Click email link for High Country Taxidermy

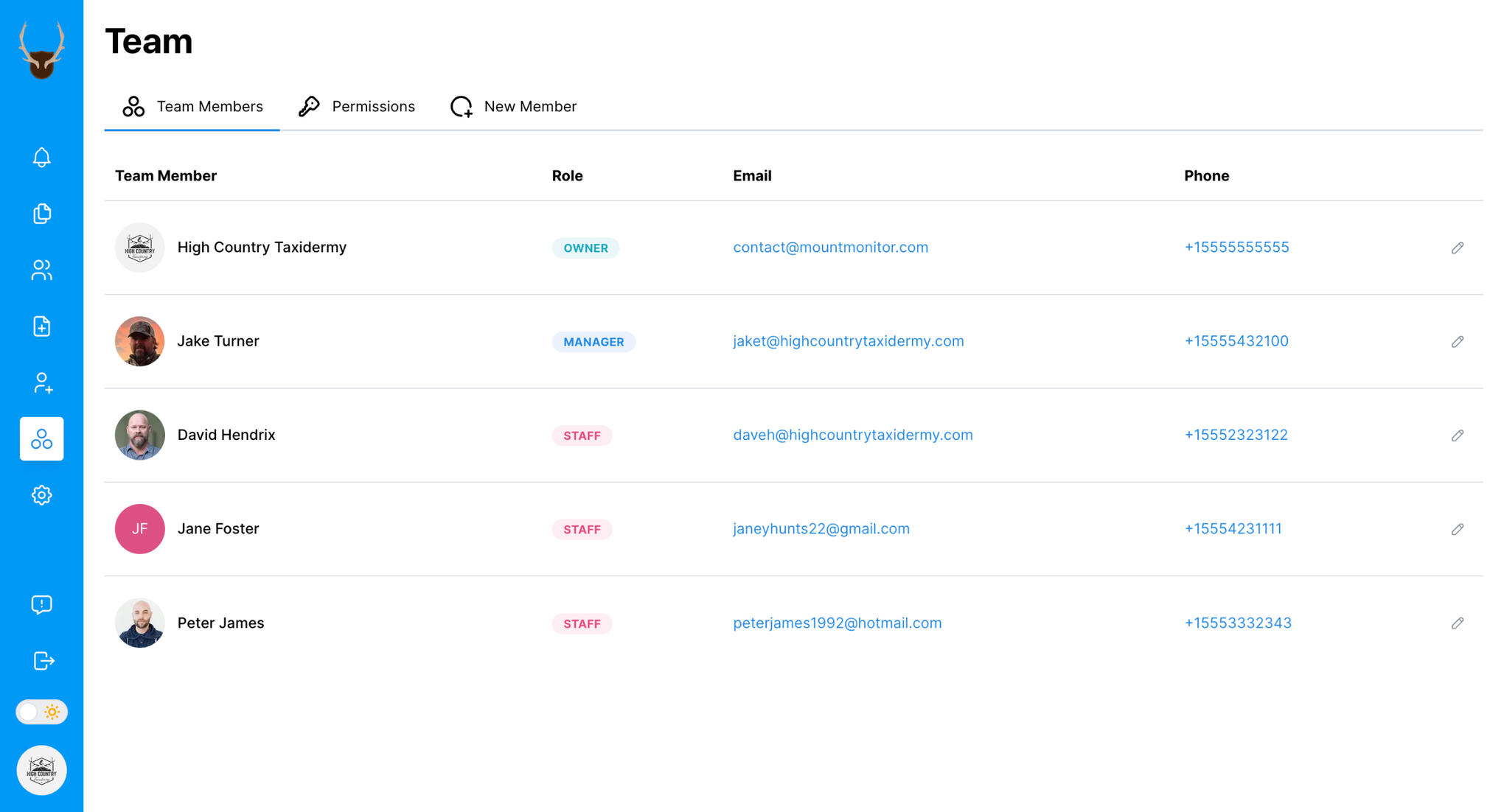point(830,246)
